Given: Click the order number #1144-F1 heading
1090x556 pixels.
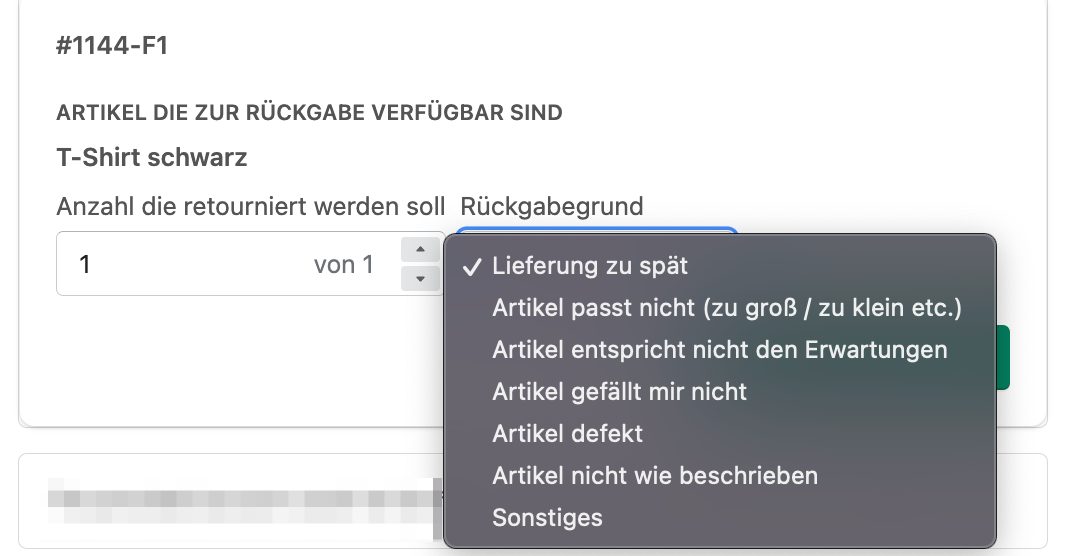Looking at the screenshot, I should click(112, 46).
